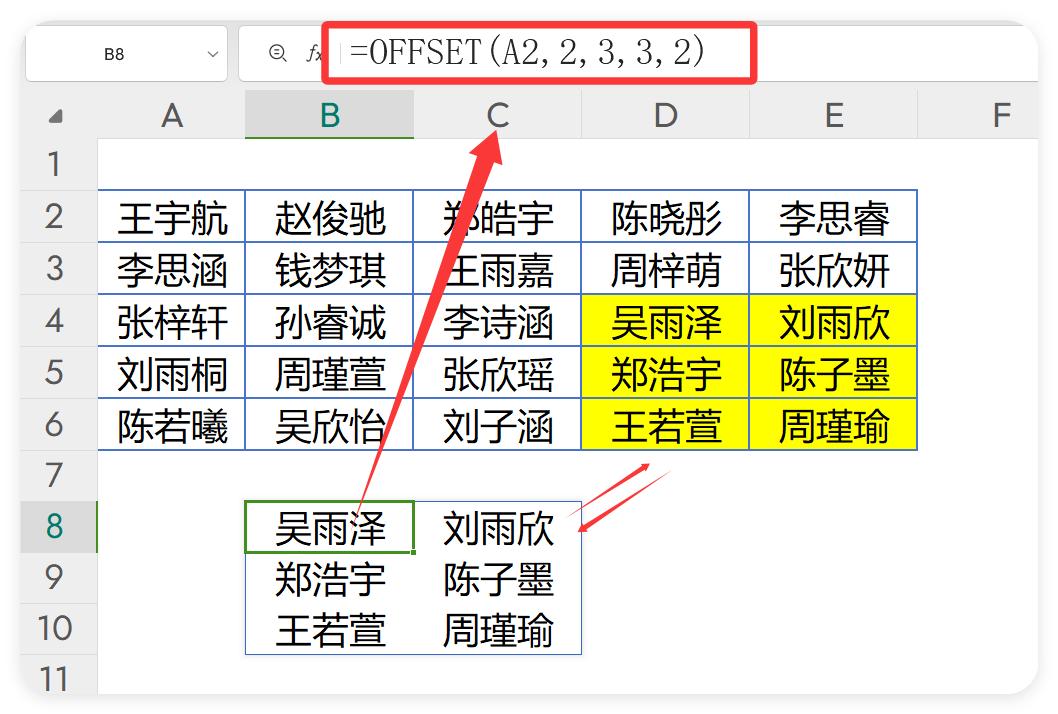
Task: Click cell containing 孙睿诚
Action: click(329, 321)
